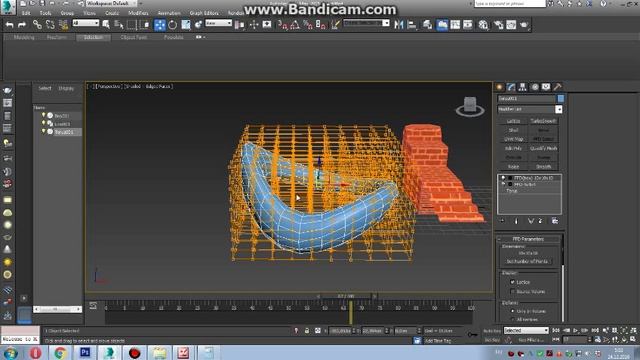Toggle the Angle Snap icon
The width and height of the screenshot is (640, 360).
click(x=295, y=25)
